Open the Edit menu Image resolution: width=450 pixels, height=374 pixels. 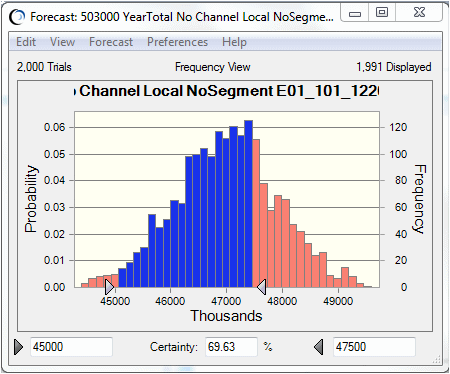[26, 42]
